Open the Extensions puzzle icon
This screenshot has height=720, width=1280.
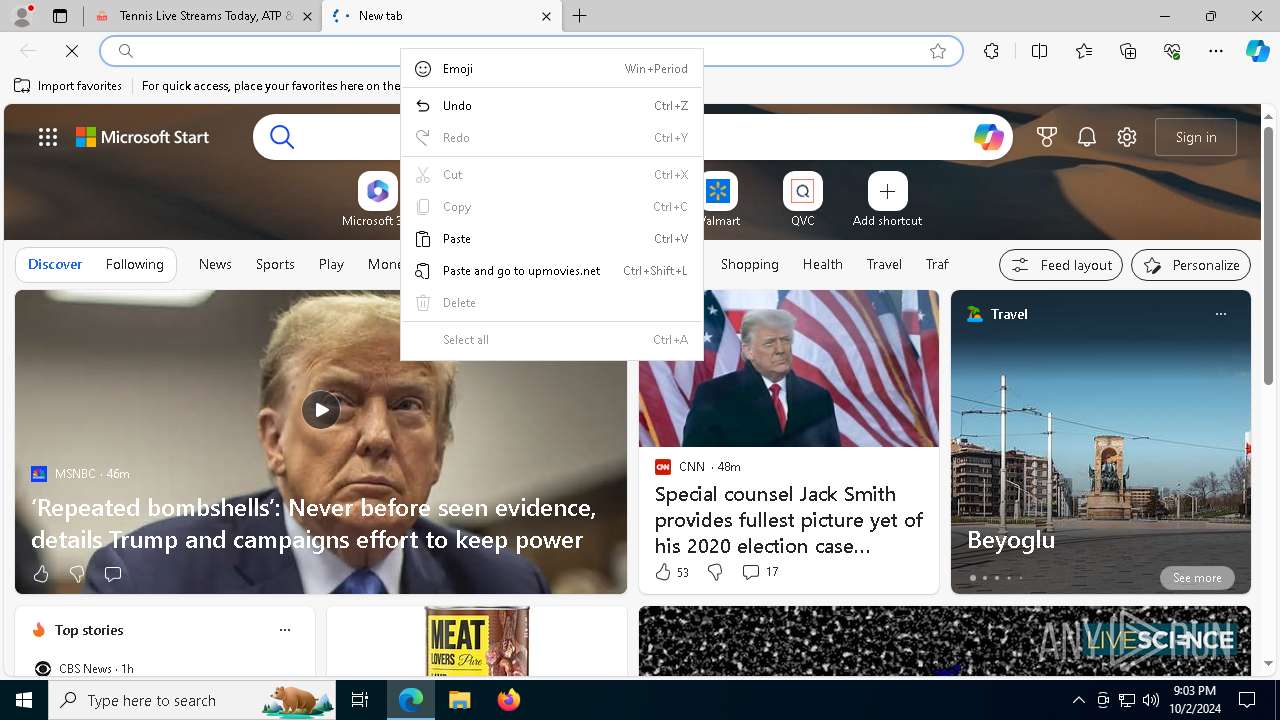point(991,51)
